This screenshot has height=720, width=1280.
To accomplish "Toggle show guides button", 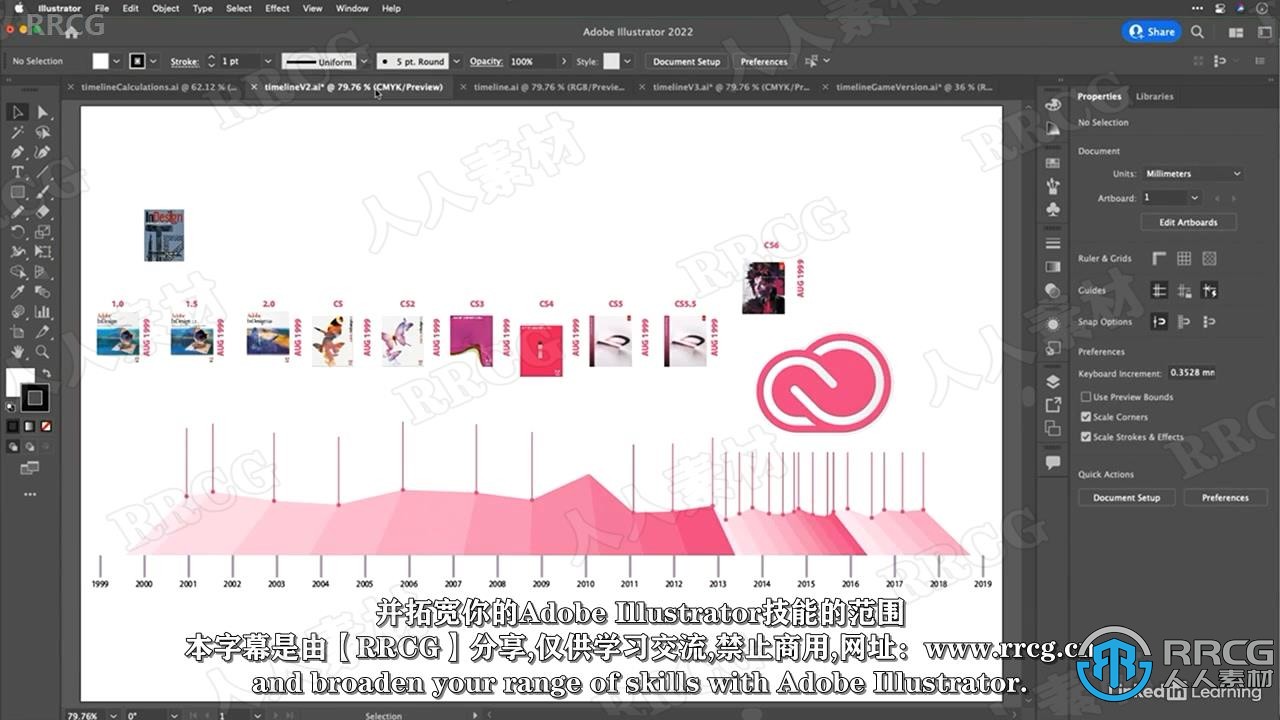I will [x=1159, y=291].
